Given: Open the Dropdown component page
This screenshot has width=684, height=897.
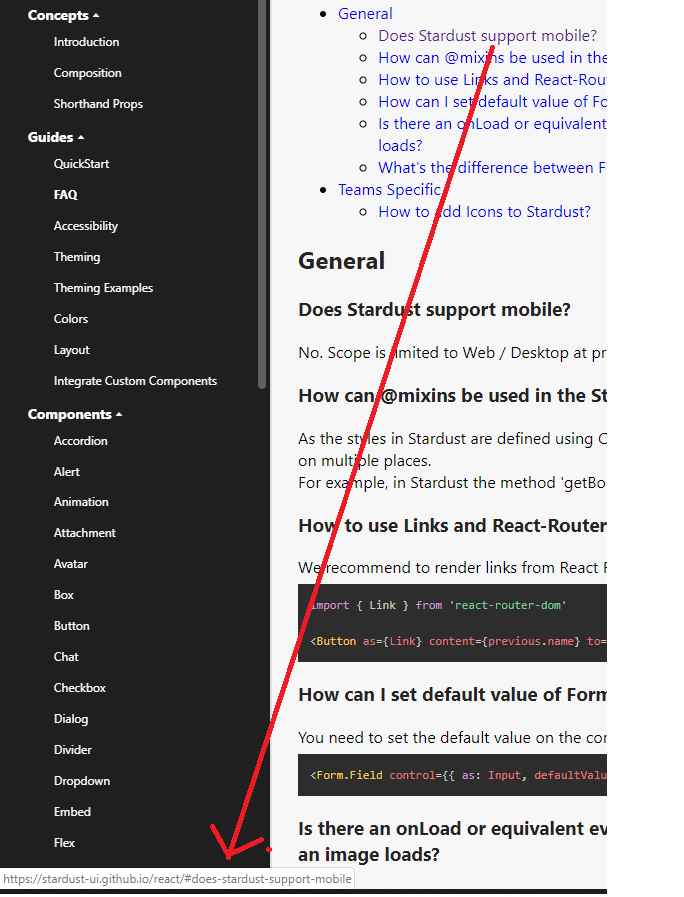Looking at the screenshot, I should (82, 780).
